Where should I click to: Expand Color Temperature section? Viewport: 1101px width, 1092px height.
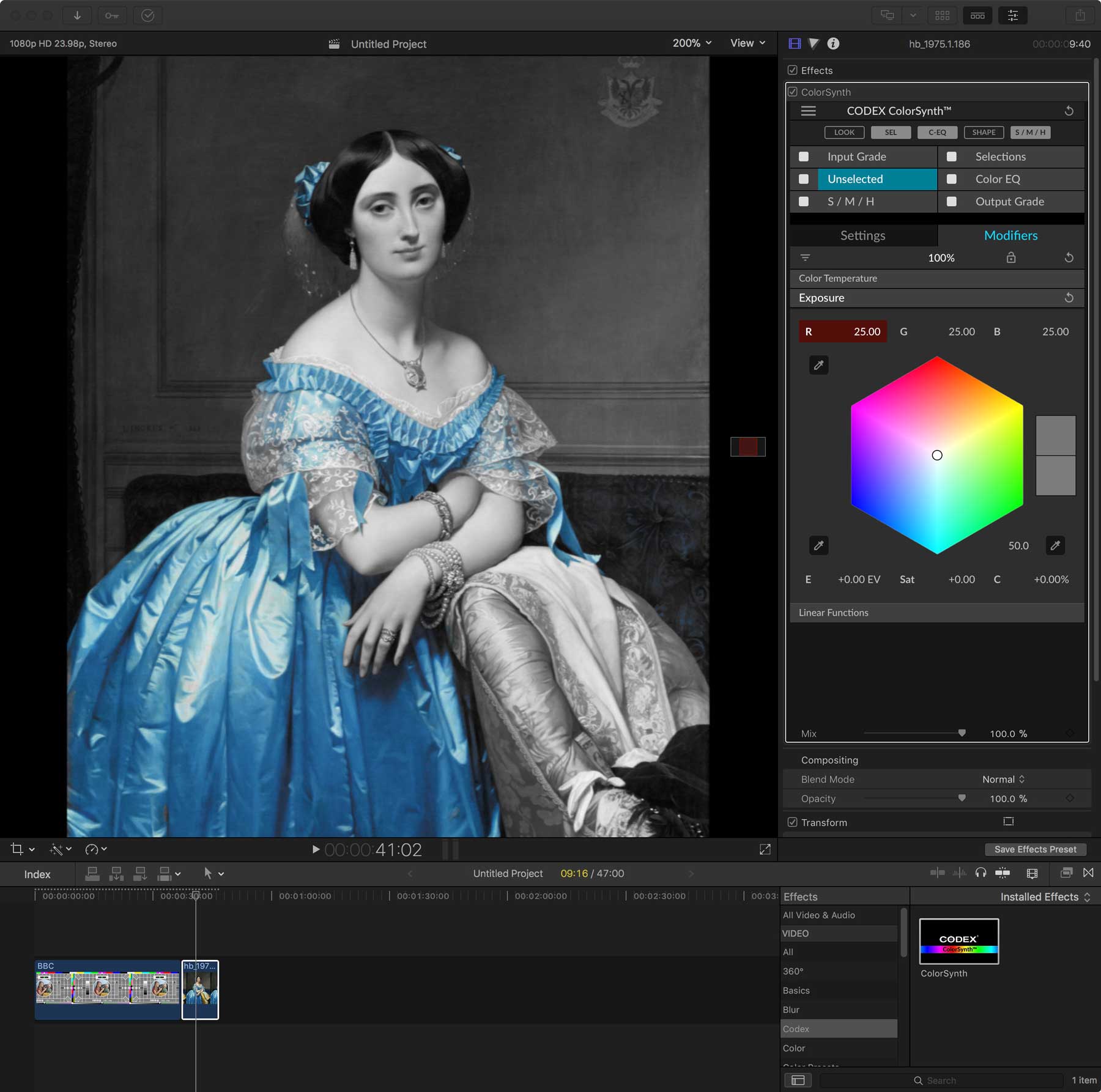936,278
